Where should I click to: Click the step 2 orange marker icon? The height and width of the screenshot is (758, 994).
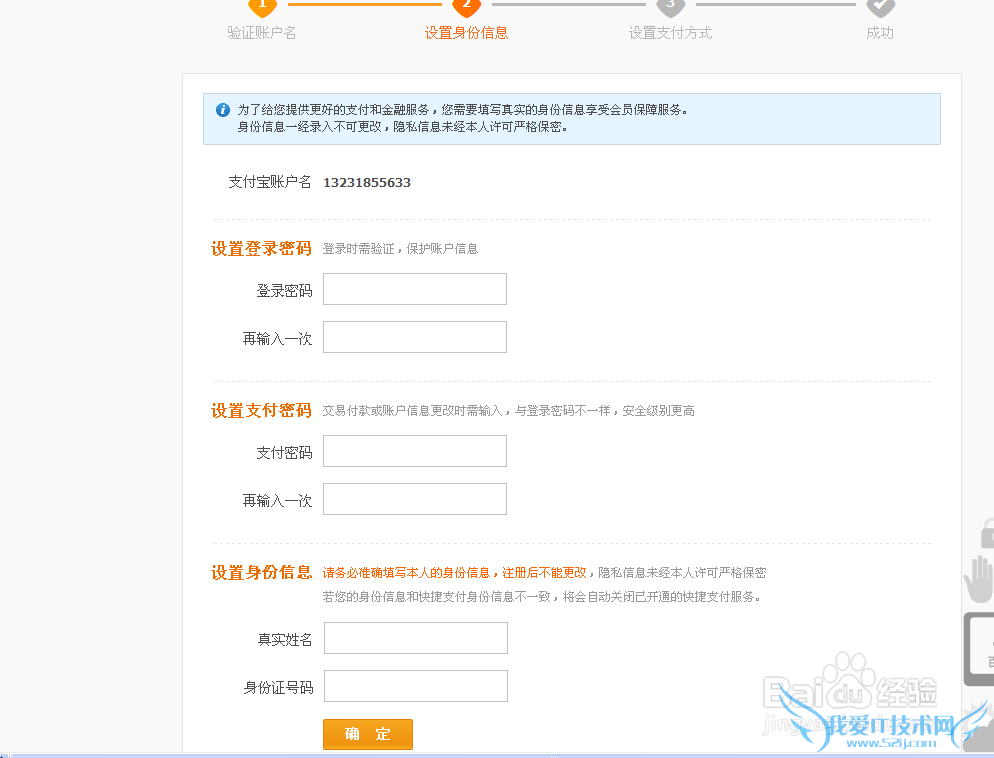466,6
